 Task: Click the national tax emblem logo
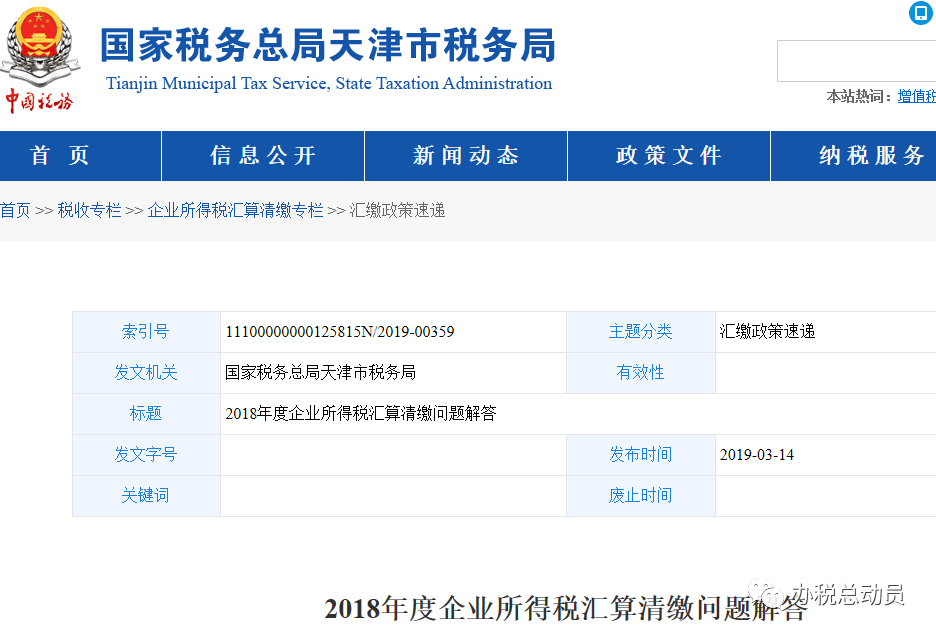pos(39,47)
